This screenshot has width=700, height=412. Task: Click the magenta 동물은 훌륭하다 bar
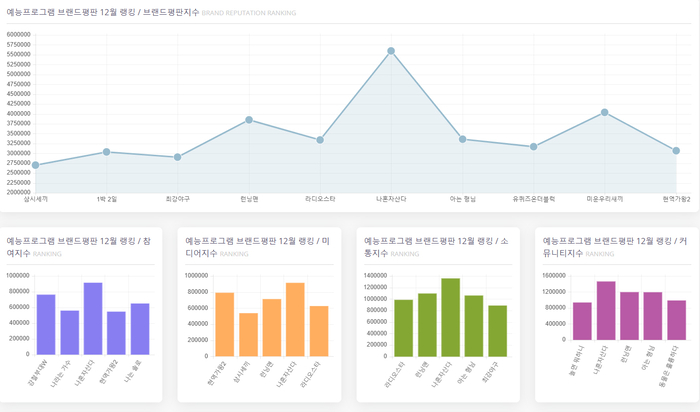(x=677, y=320)
